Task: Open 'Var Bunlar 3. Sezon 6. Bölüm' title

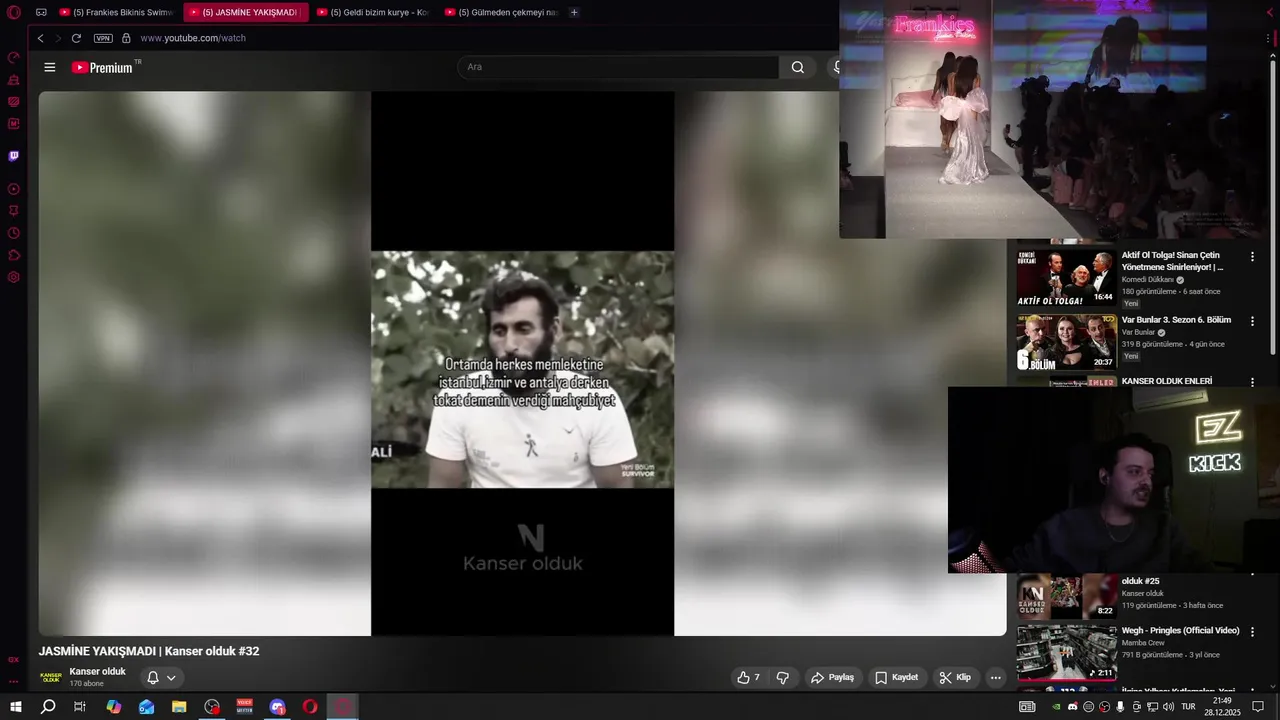Action: coord(1176,320)
